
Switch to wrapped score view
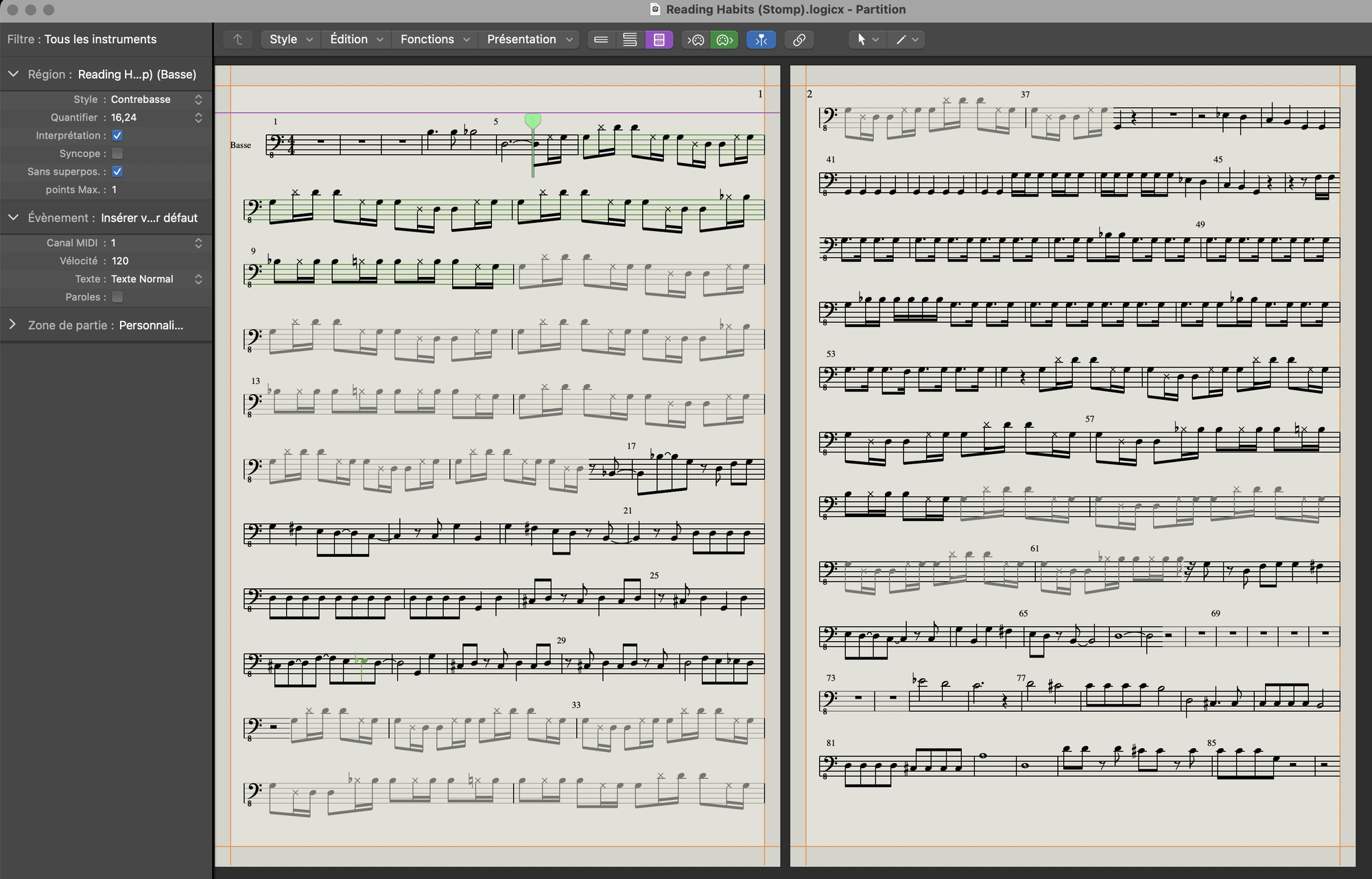pyautogui.click(x=630, y=40)
